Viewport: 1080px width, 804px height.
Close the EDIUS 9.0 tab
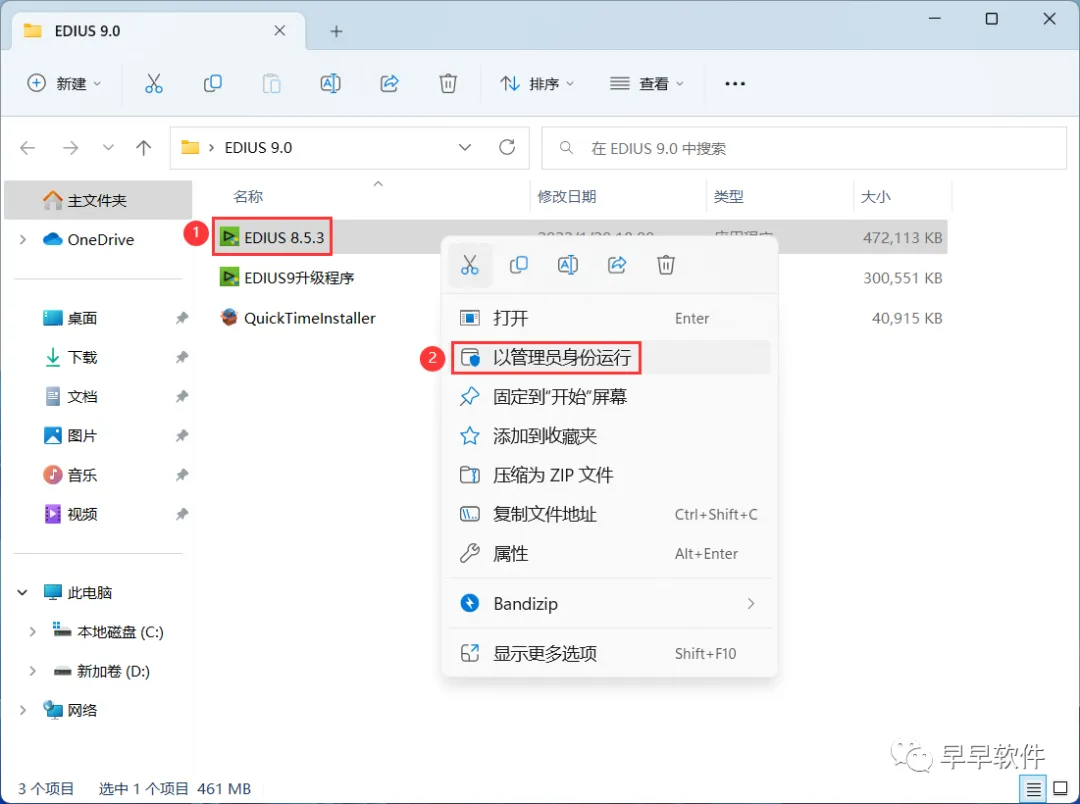(280, 30)
